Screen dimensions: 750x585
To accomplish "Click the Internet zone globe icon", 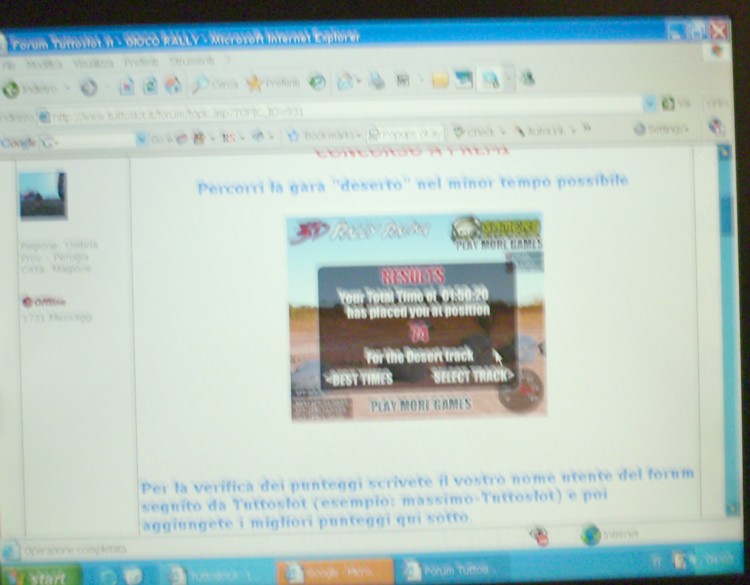I will (x=591, y=535).
